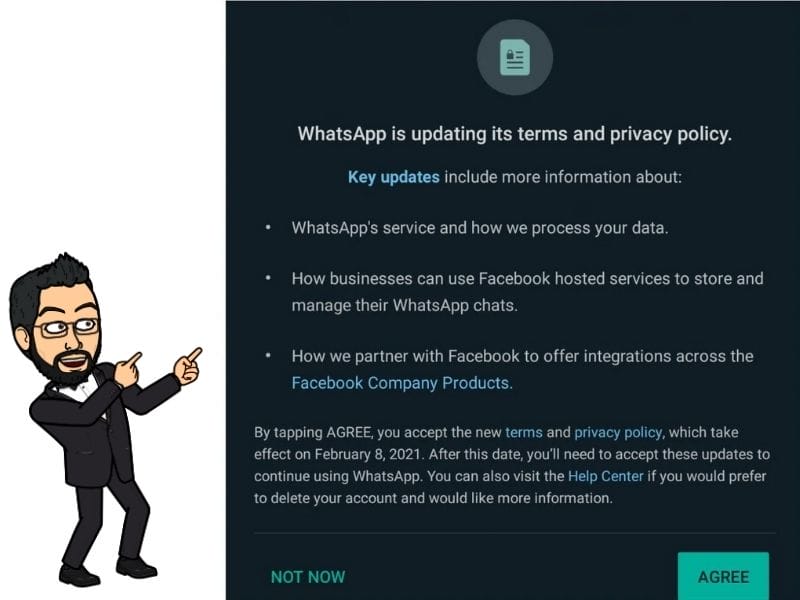The width and height of the screenshot is (800, 600).
Task: Click the partner with Facebook bullet text
Action: coord(522,356)
